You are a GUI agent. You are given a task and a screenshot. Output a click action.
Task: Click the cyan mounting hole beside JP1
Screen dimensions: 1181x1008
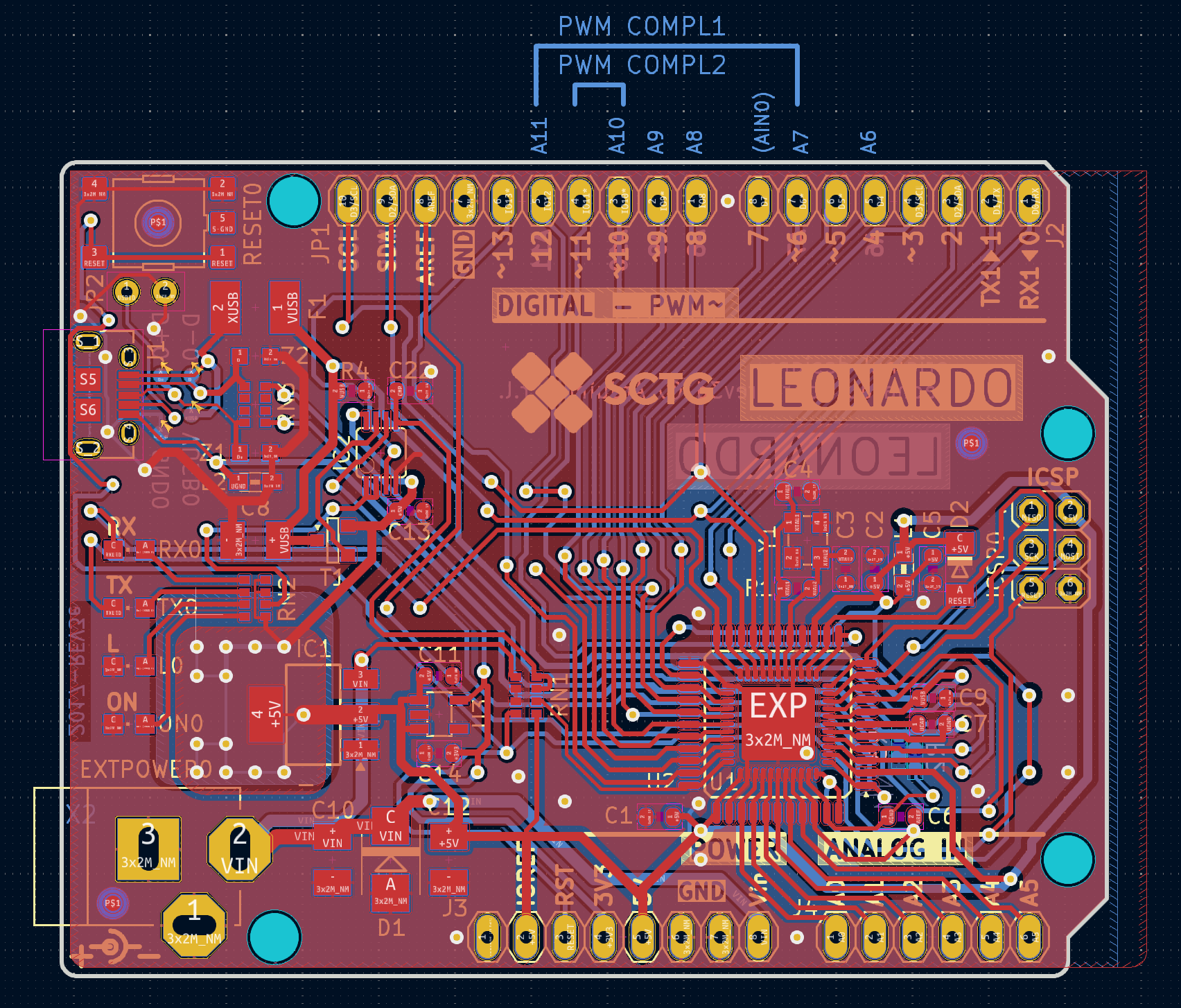pyautogui.click(x=293, y=201)
